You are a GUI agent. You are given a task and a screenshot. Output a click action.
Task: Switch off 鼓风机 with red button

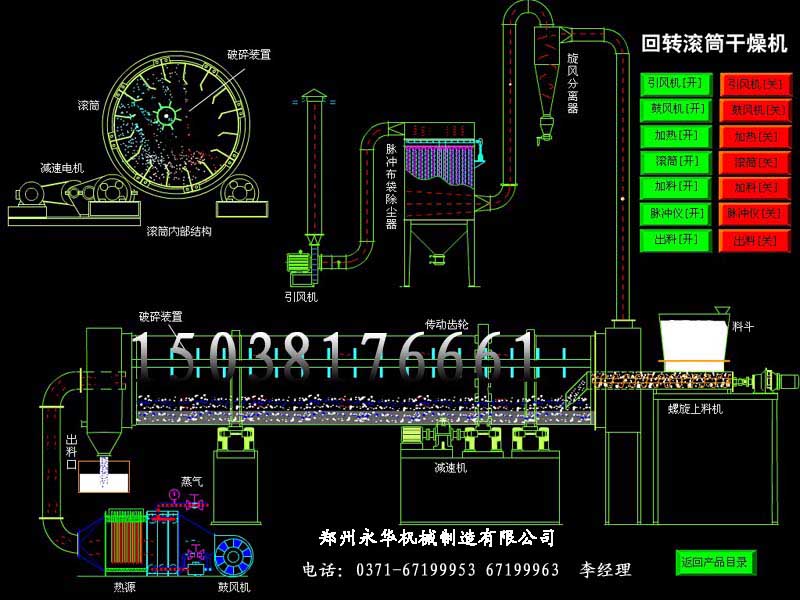(x=753, y=110)
